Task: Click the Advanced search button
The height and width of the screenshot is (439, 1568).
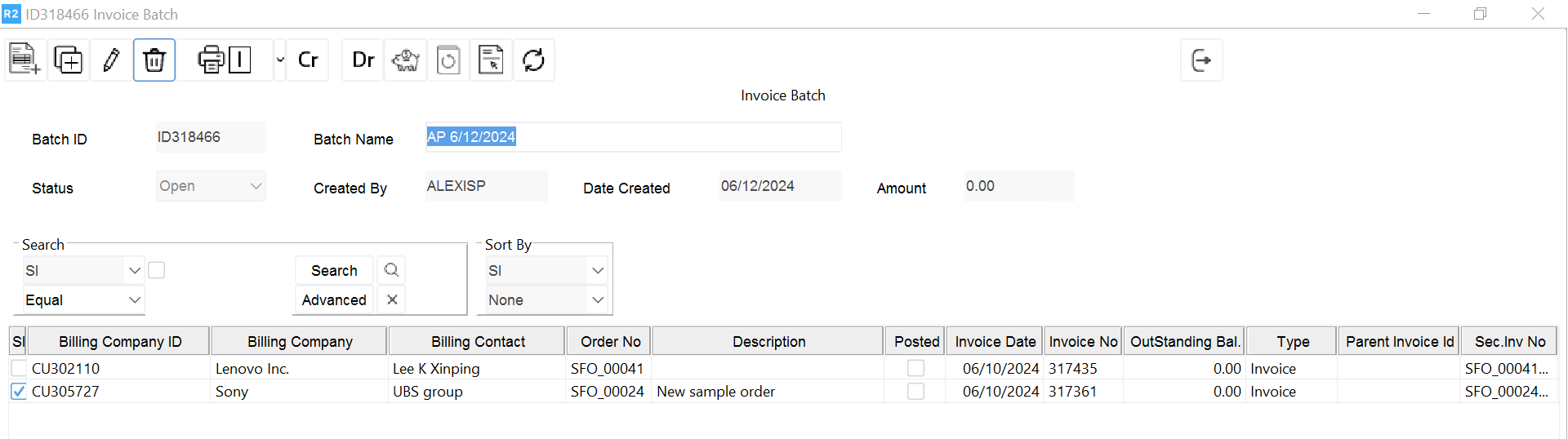Action: (x=334, y=300)
